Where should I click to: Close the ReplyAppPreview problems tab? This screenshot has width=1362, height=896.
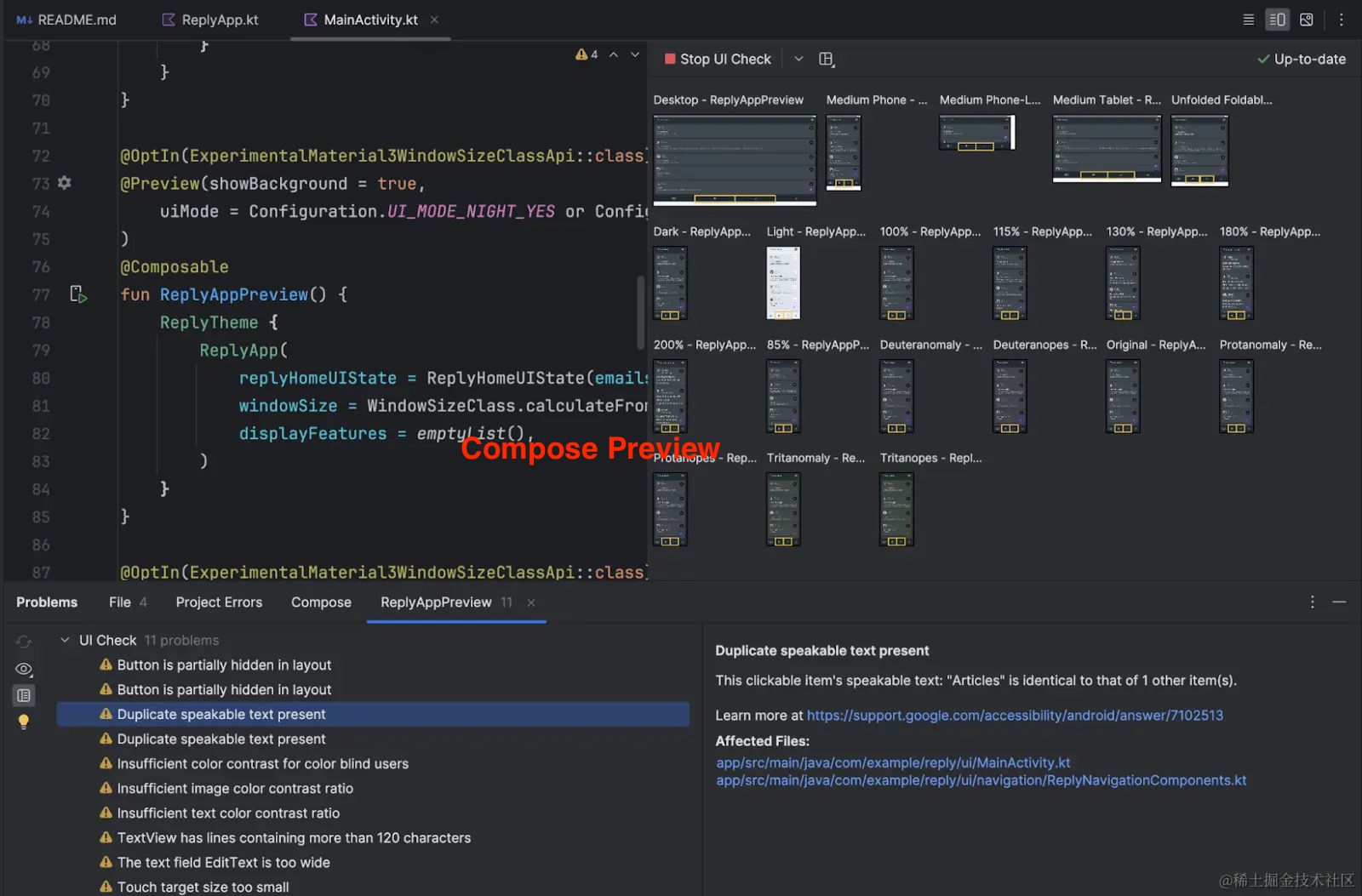coord(531,602)
